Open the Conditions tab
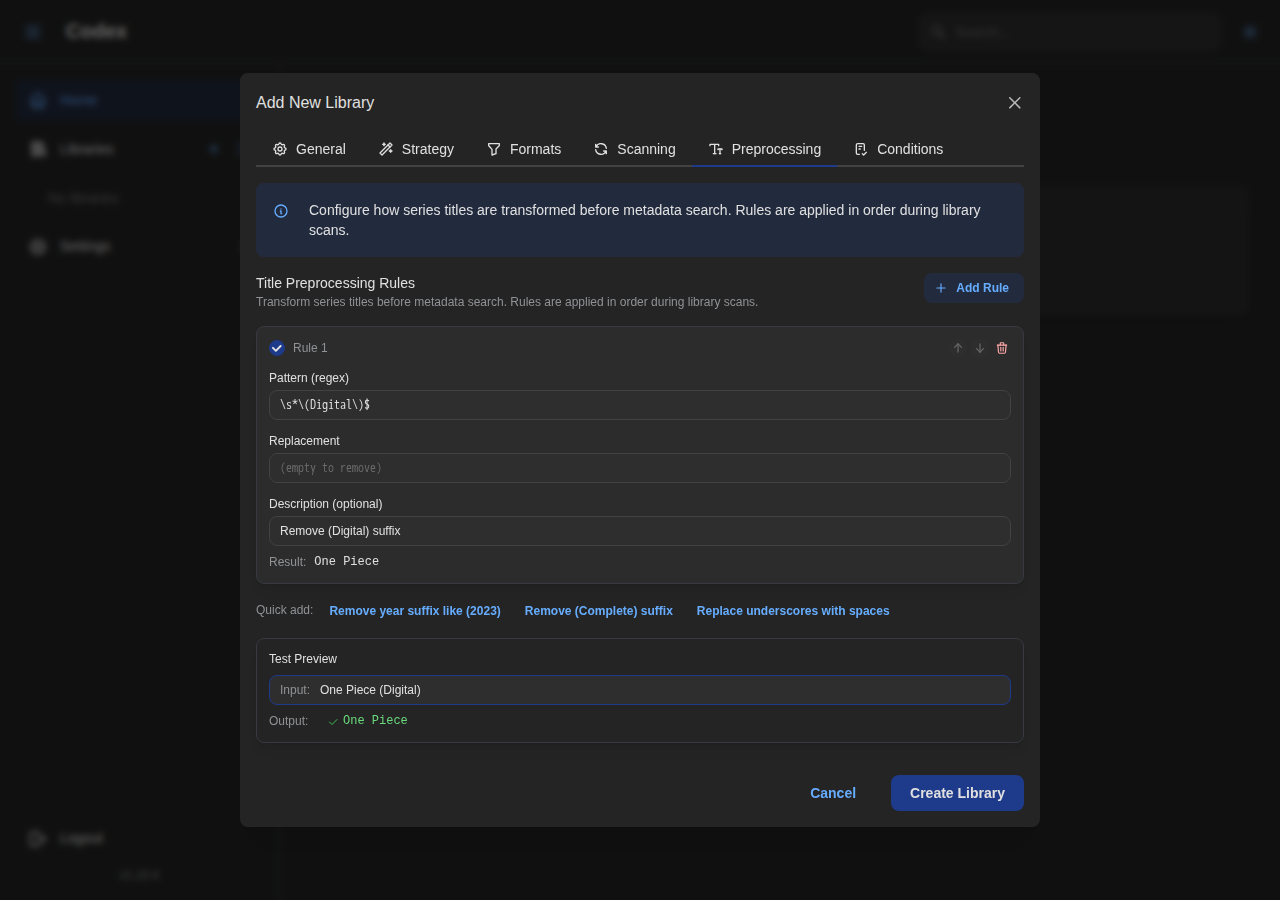 coord(898,149)
